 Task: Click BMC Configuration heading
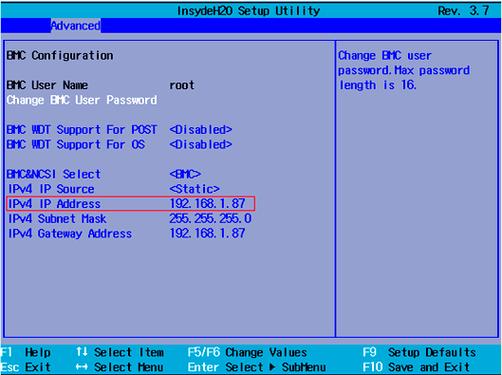[60, 55]
